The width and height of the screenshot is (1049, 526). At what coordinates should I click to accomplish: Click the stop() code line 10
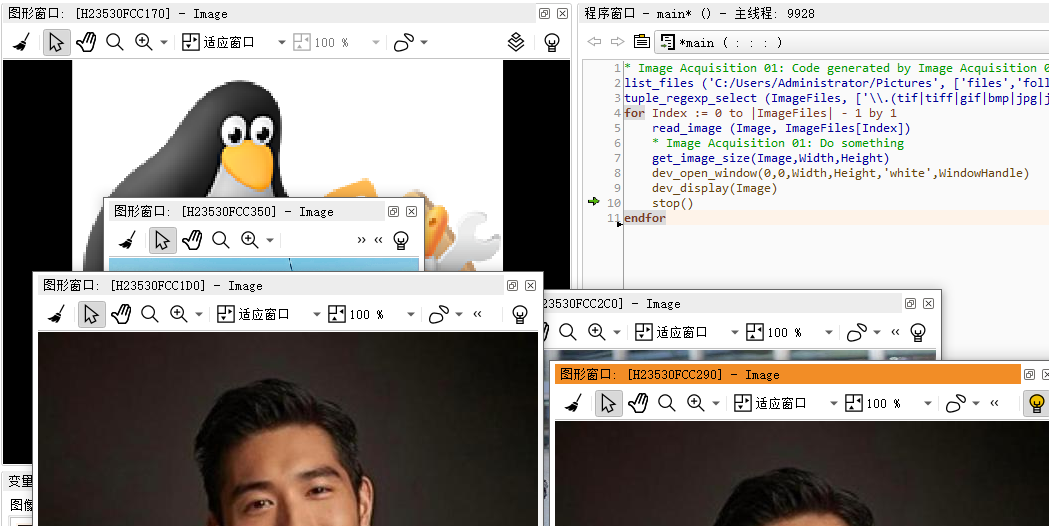(672, 203)
